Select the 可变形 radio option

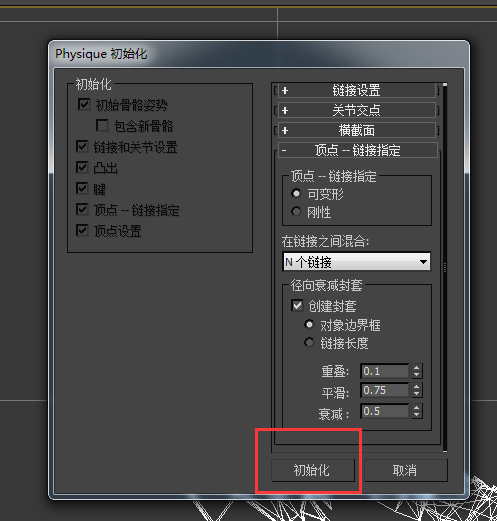[x=296, y=193]
